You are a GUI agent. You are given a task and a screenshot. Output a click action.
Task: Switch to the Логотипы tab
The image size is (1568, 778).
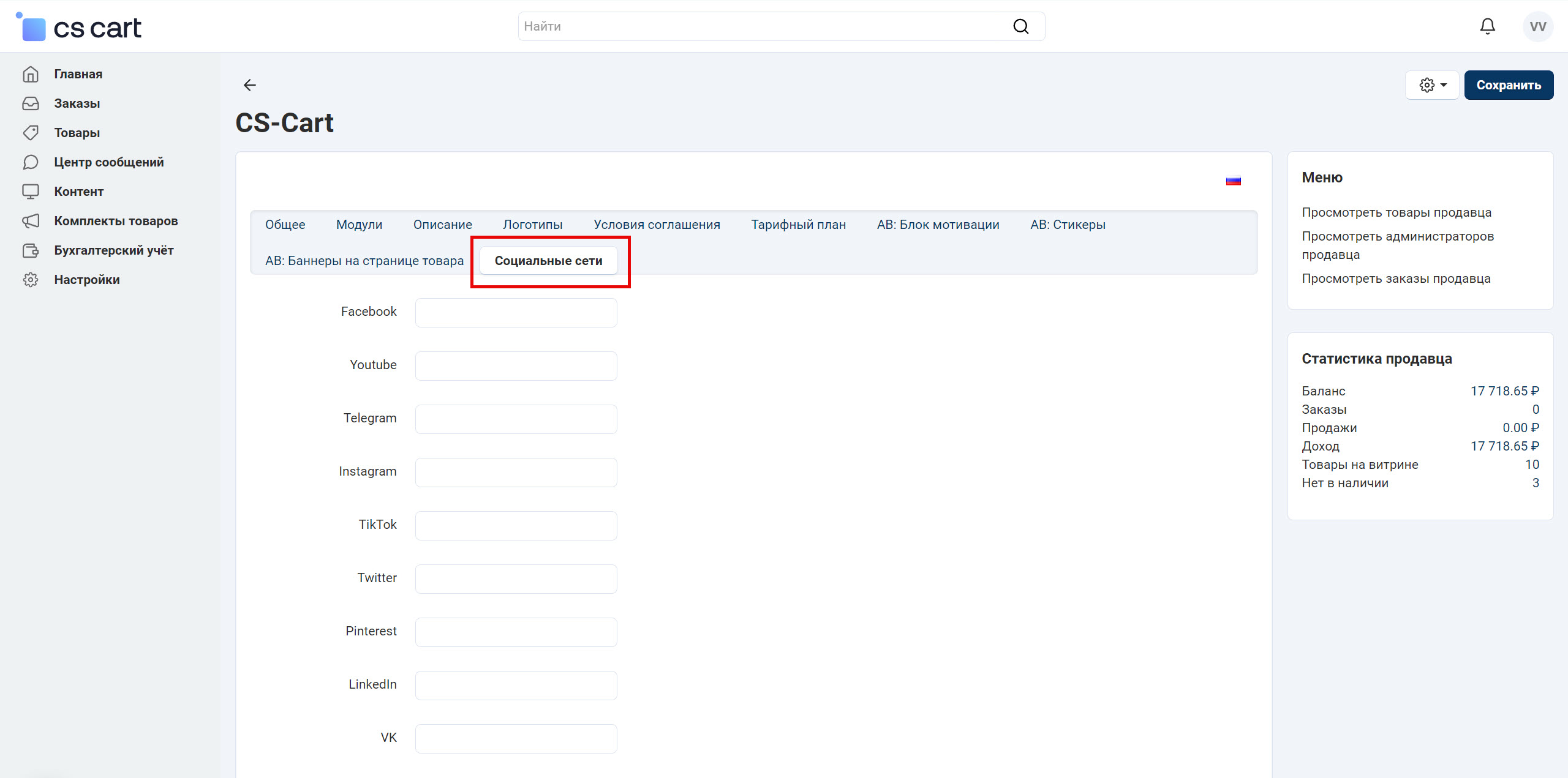tap(532, 225)
